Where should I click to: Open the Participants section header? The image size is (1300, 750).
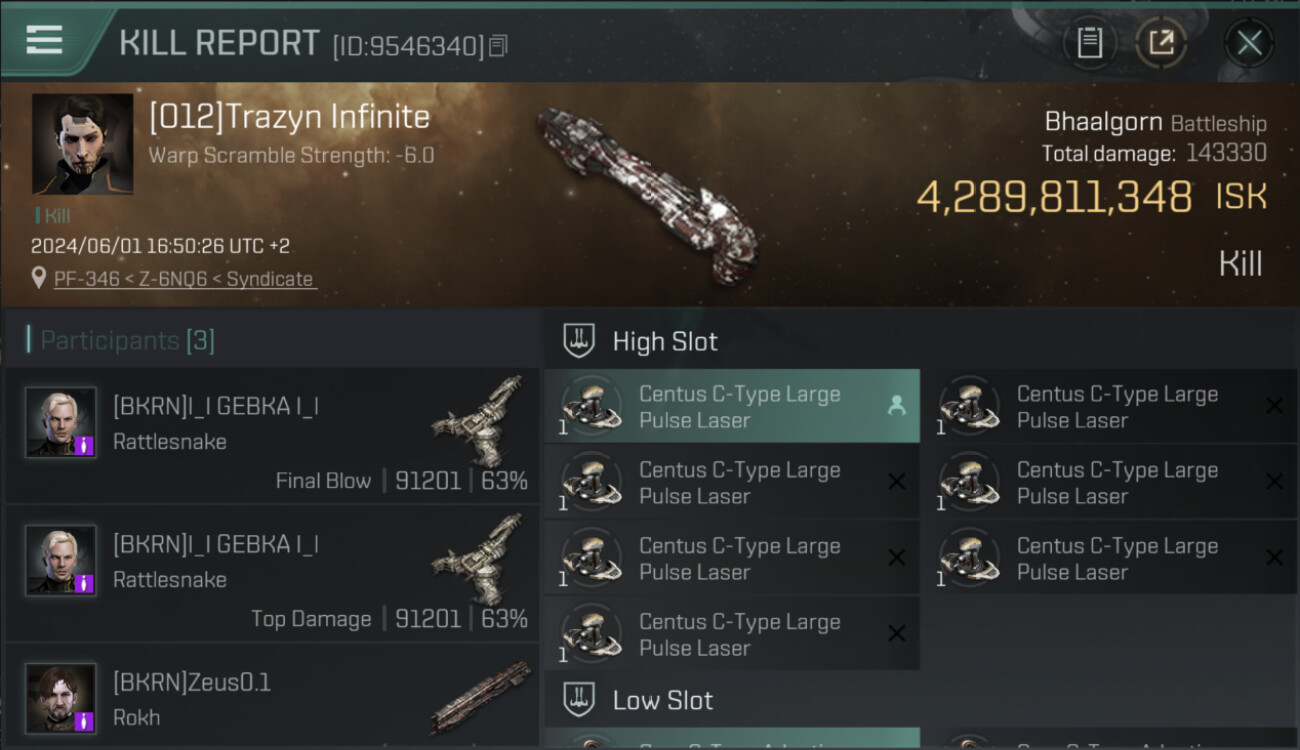(121, 341)
